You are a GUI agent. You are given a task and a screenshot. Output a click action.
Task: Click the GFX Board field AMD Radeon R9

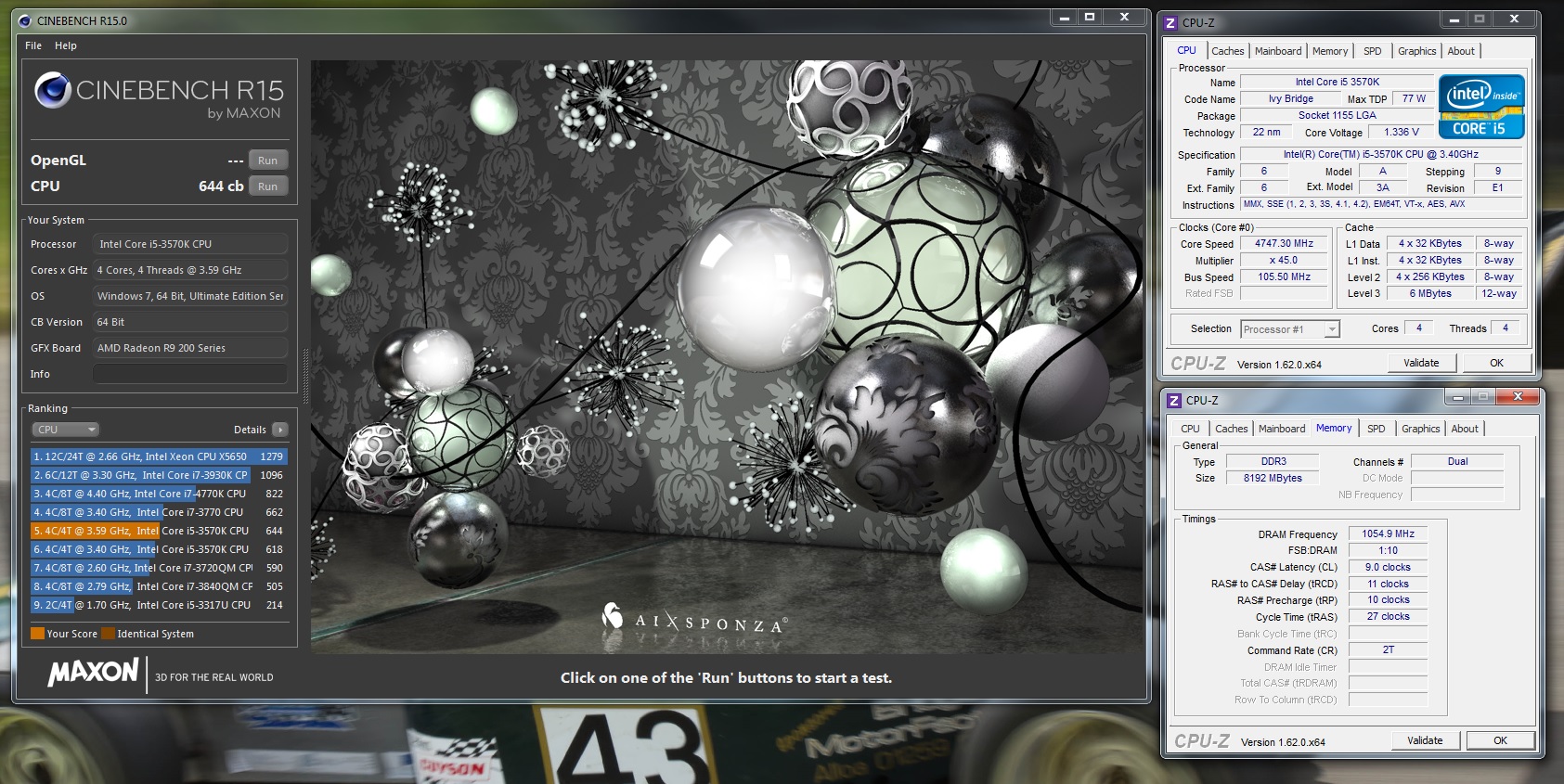(x=189, y=348)
